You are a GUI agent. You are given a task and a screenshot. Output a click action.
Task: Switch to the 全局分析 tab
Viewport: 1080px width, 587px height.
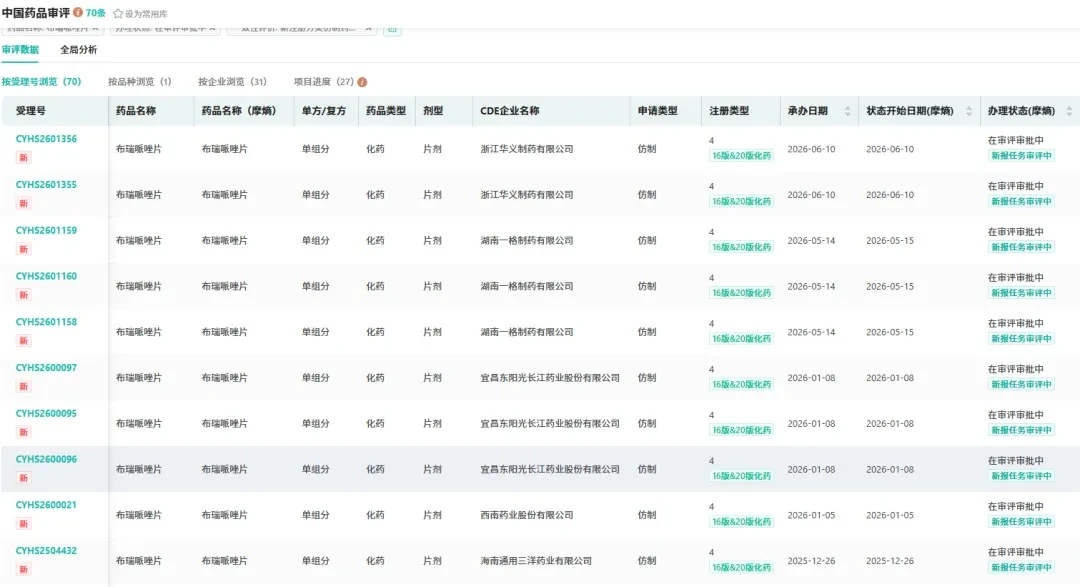[79, 50]
